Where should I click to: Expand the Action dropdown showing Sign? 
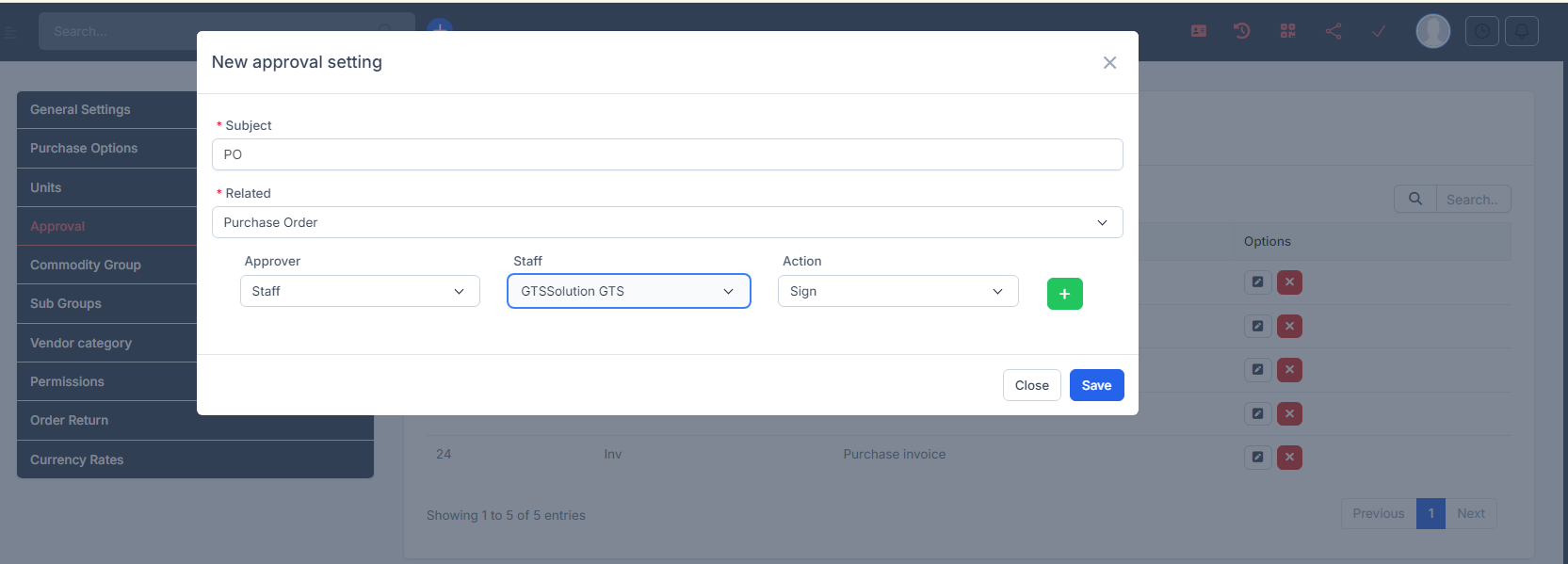coord(897,291)
